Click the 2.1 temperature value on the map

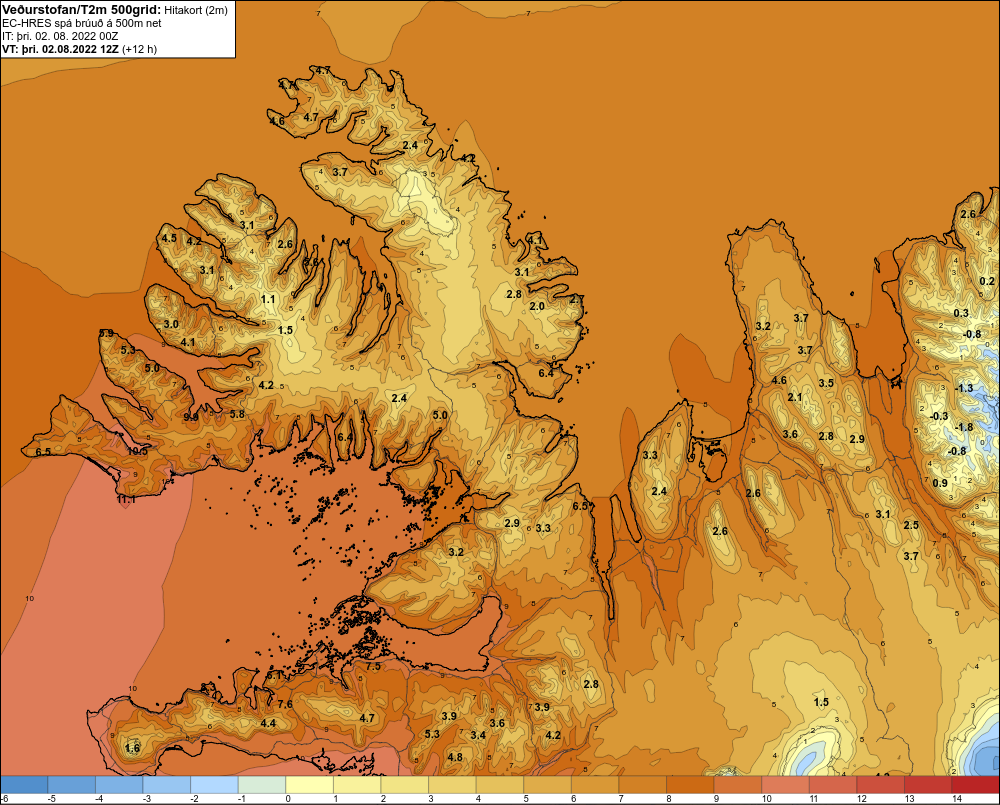[x=795, y=397]
